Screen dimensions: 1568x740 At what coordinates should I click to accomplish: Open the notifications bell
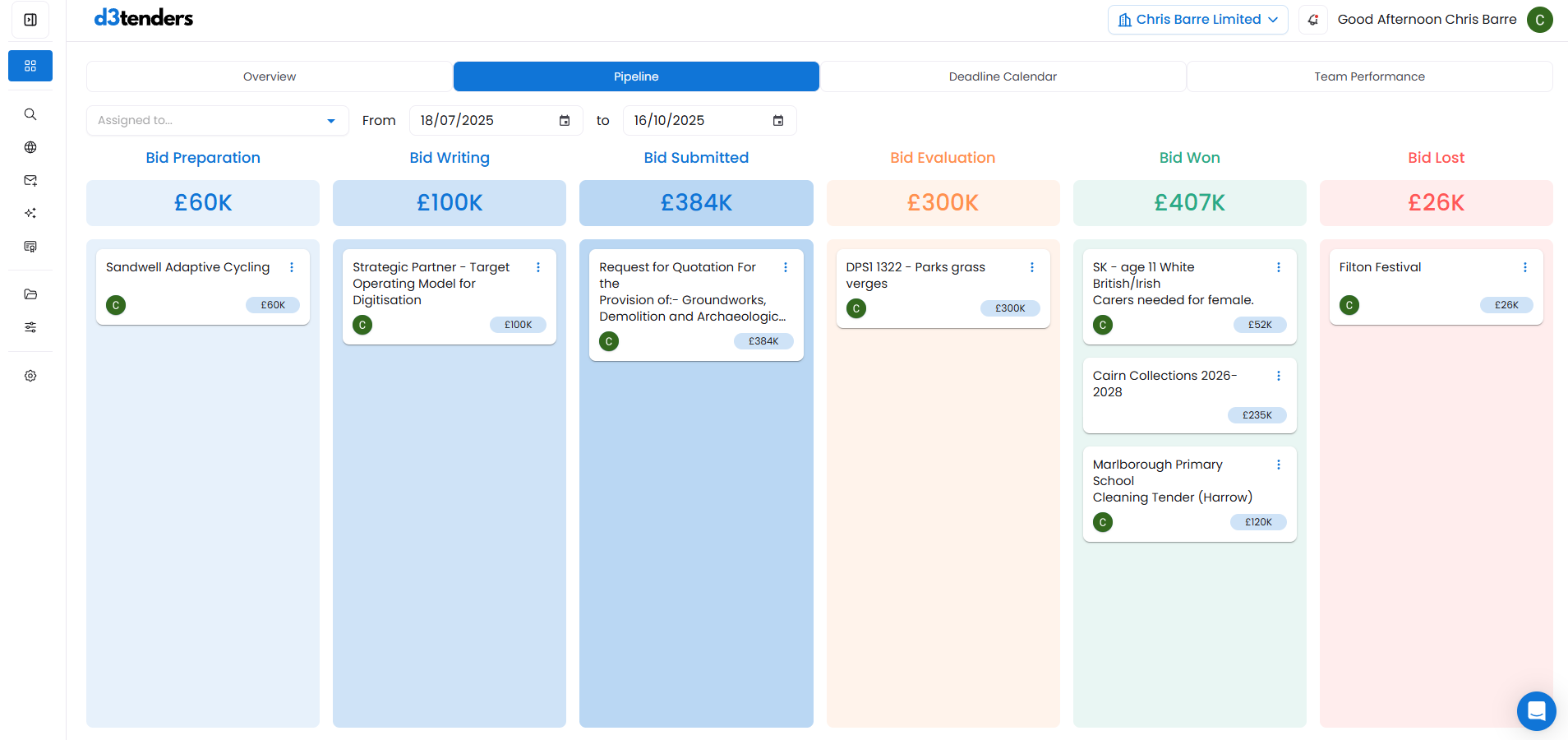point(1312,19)
